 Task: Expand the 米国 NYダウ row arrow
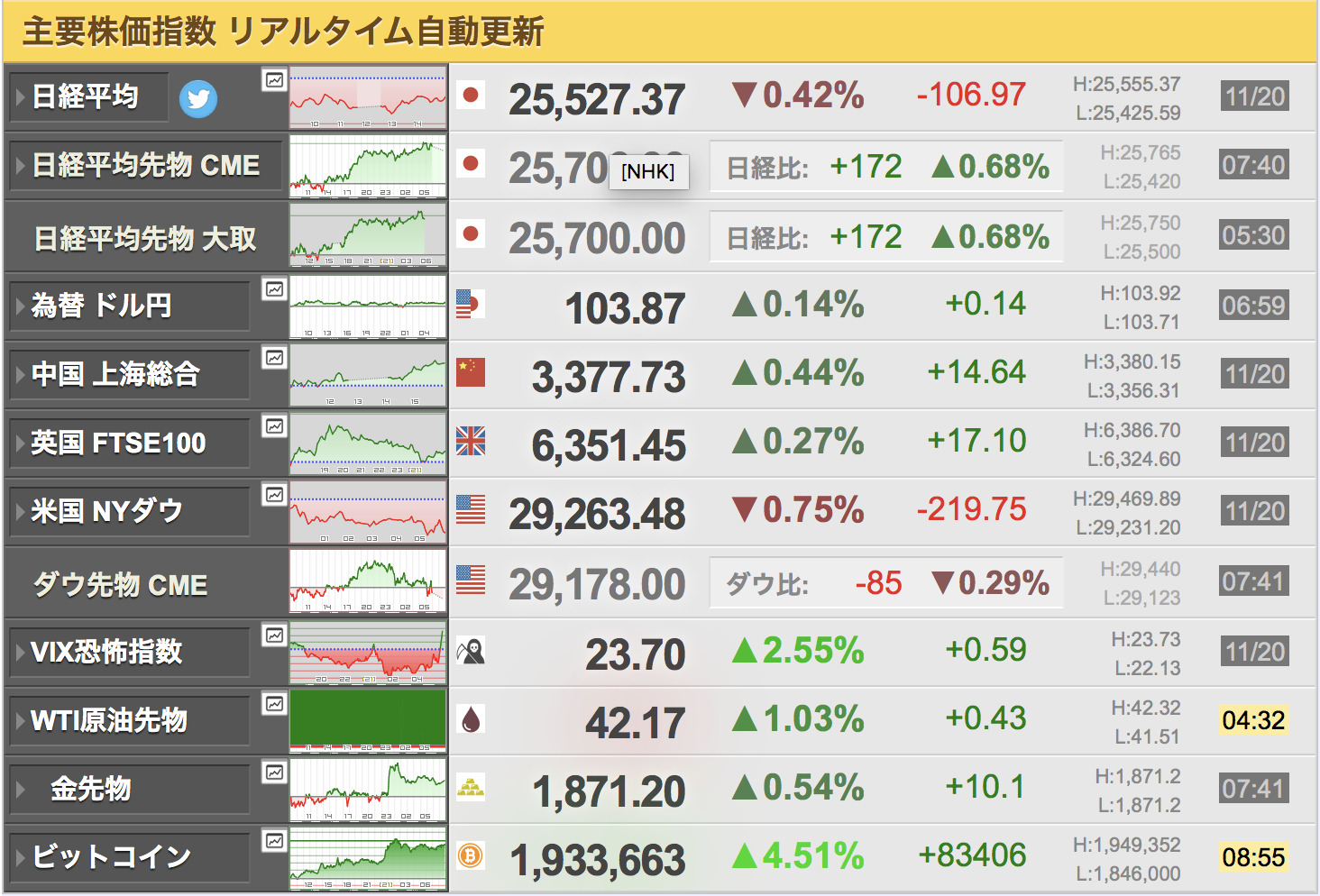point(20,512)
